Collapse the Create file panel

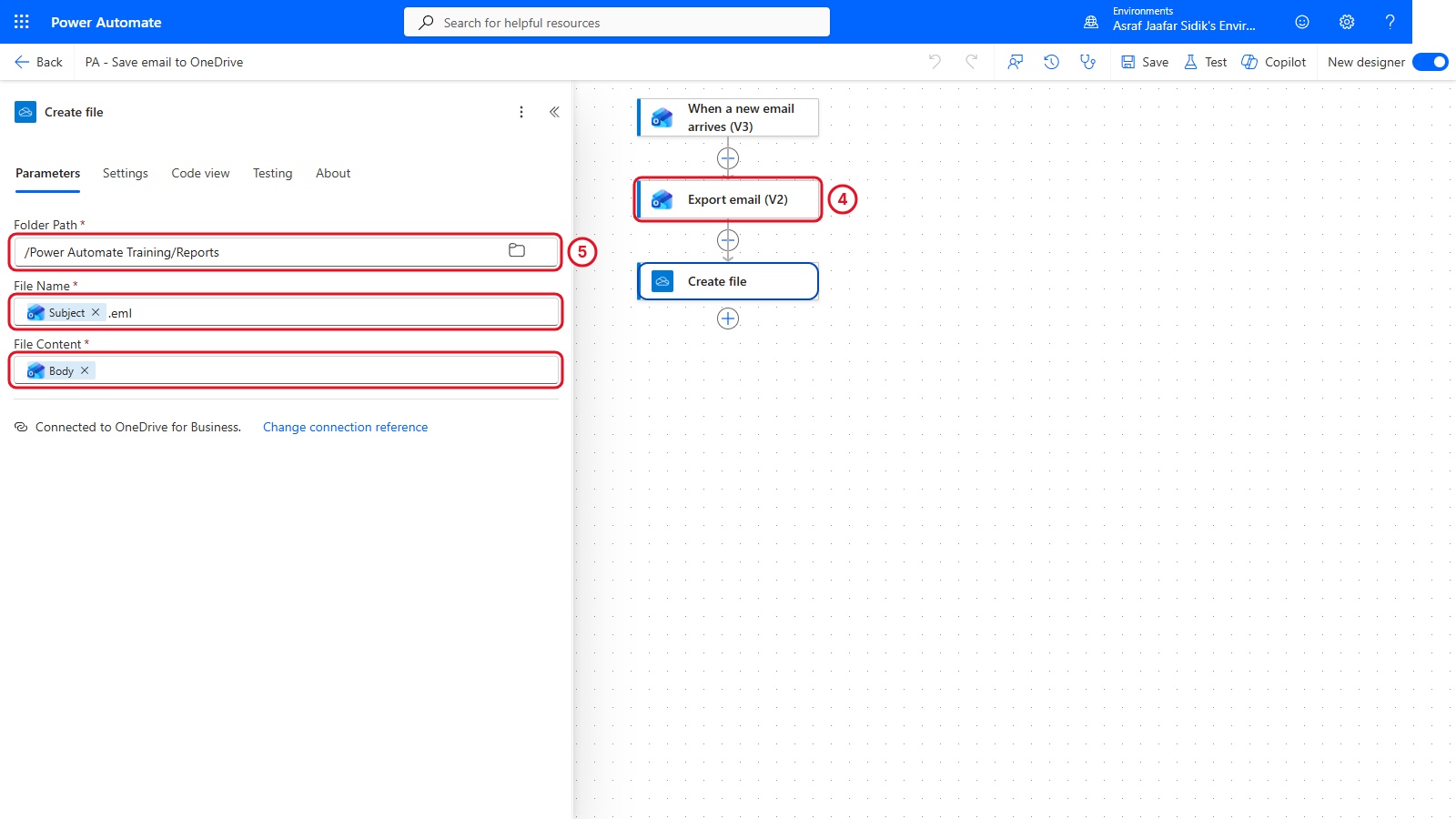tap(554, 112)
